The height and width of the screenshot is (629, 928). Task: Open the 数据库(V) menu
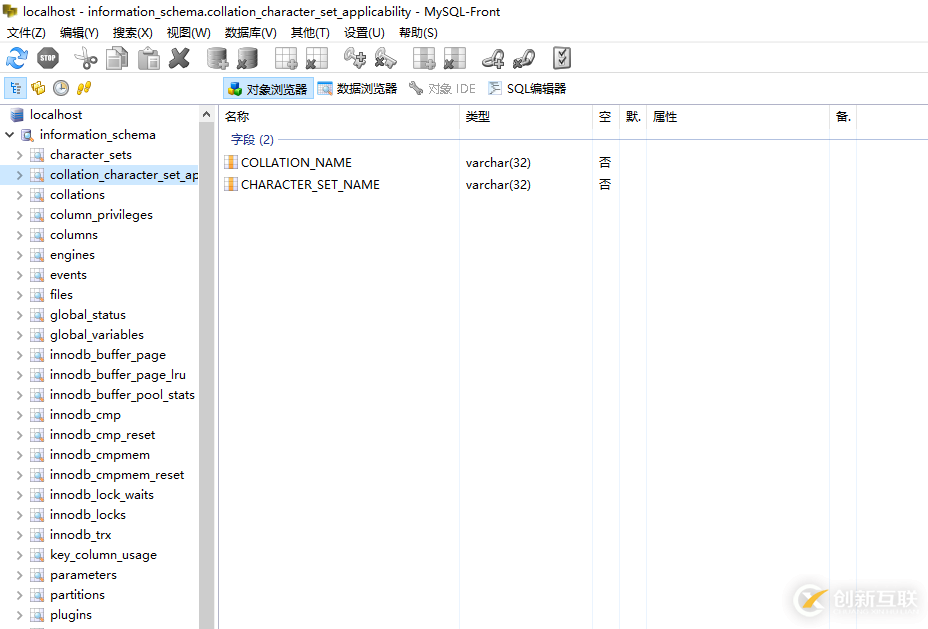click(x=250, y=33)
